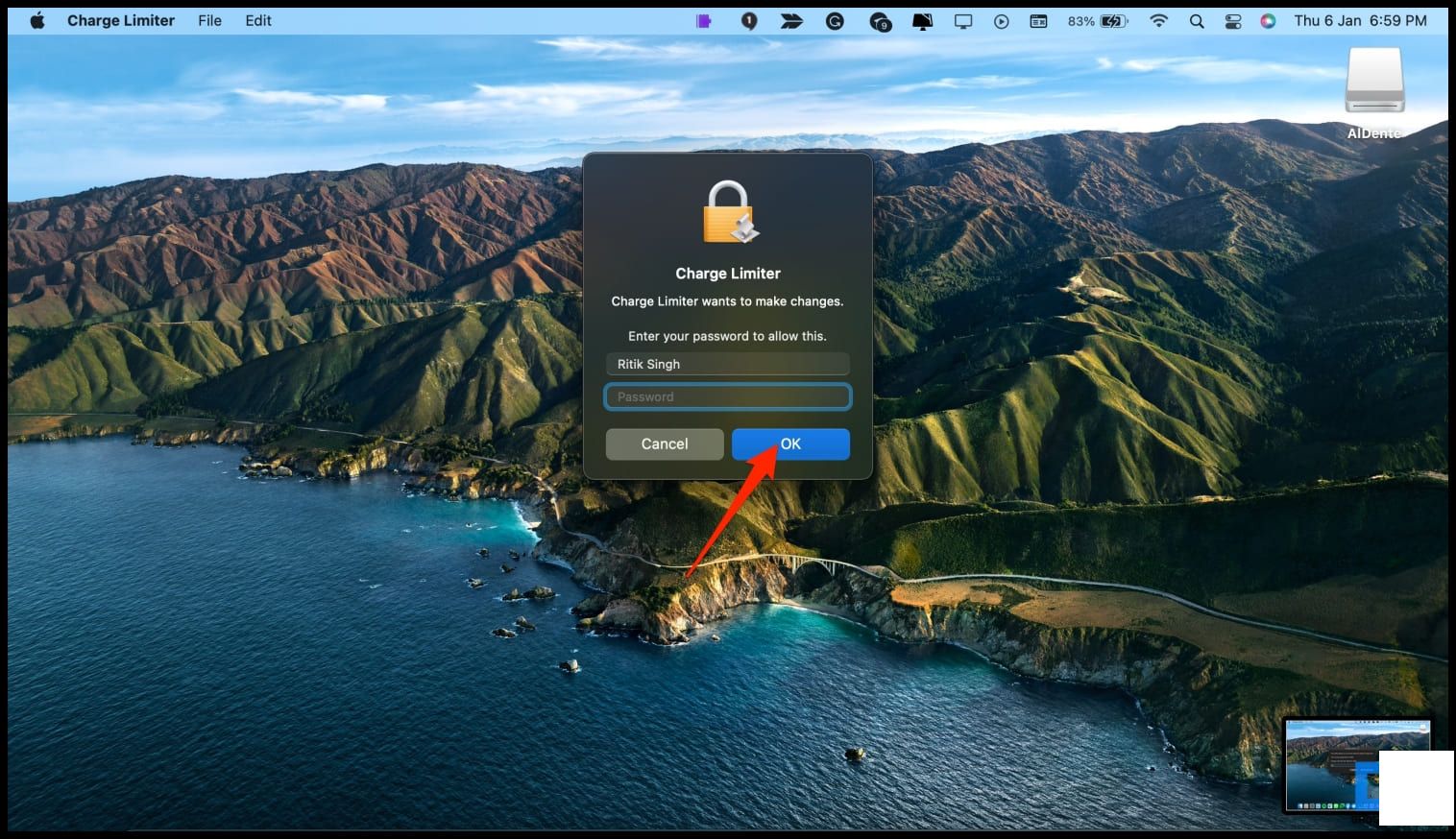
Task: Click the 'Enter your password to allow this.' text
Action: pos(727,336)
